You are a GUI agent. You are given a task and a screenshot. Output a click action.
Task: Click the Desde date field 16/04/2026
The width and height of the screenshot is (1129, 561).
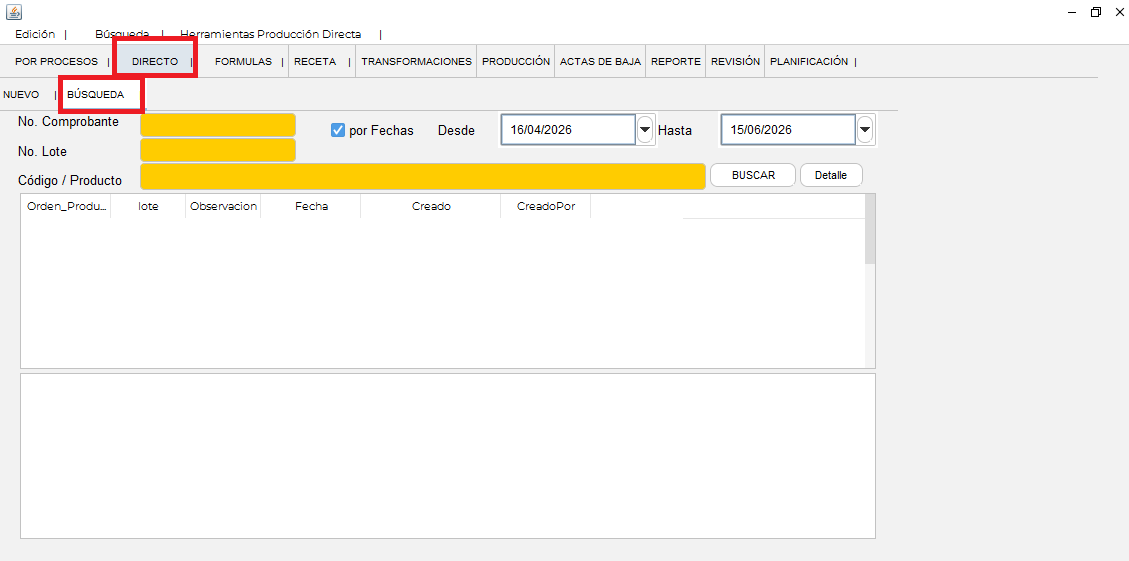pos(568,130)
